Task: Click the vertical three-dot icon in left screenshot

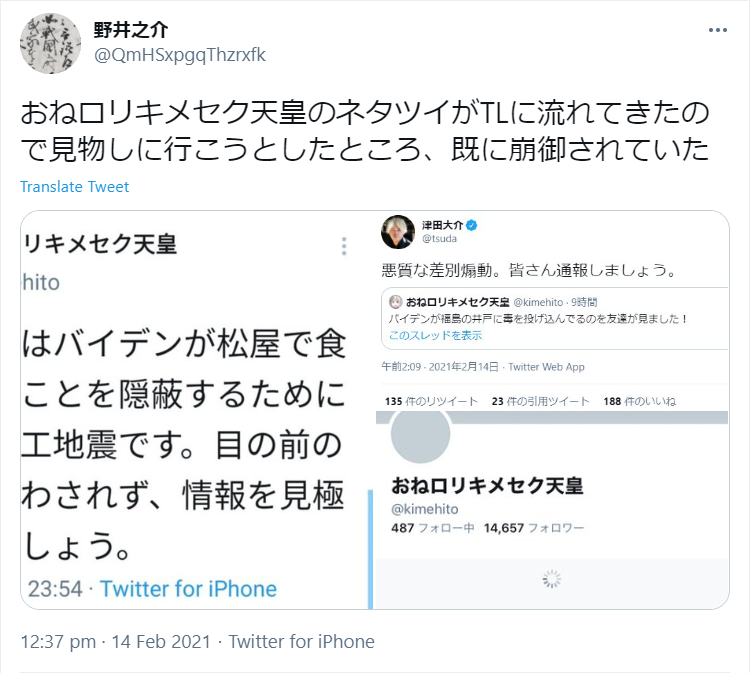Action: 344,247
